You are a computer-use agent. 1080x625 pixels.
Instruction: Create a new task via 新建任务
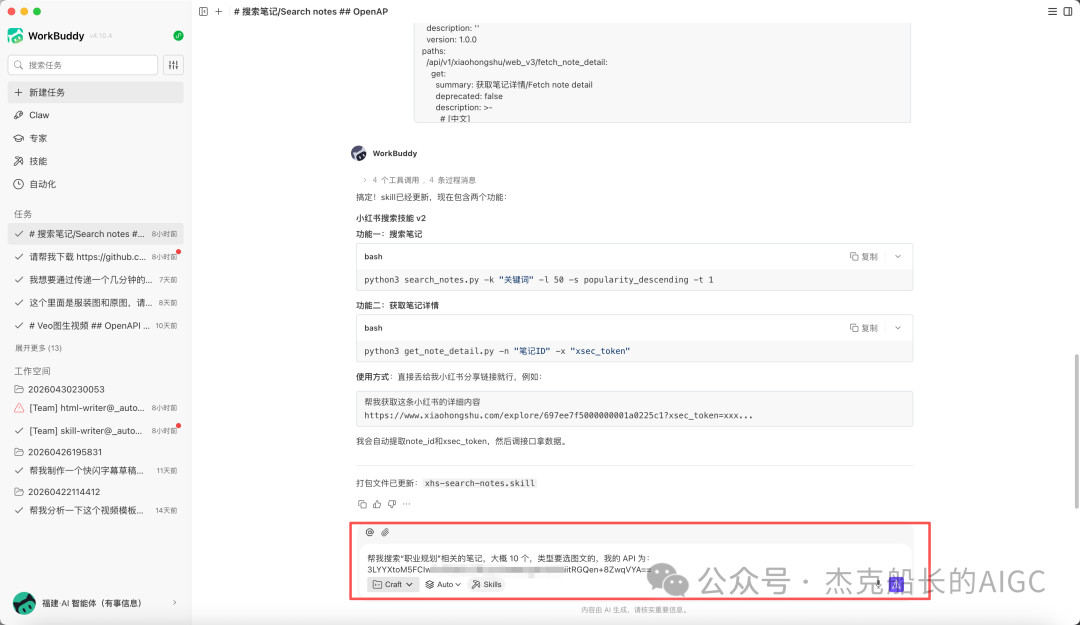click(96, 92)
